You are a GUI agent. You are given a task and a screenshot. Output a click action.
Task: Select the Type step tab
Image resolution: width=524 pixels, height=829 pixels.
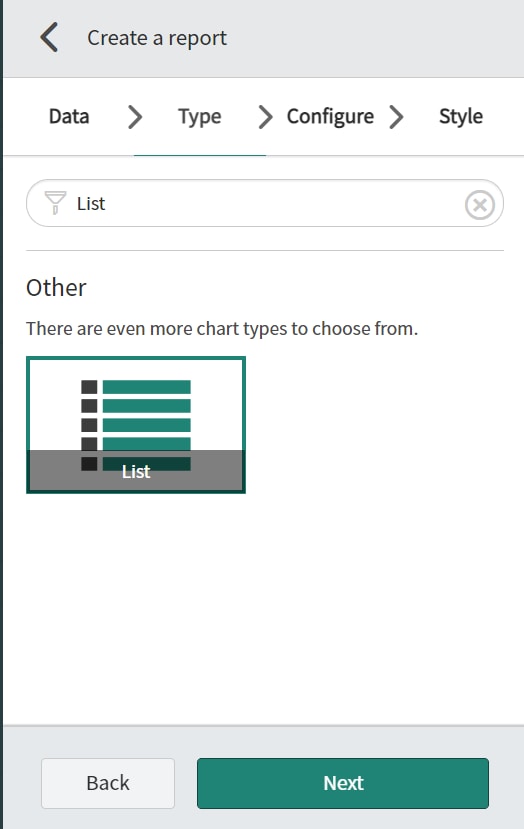[x=199, y=116]
